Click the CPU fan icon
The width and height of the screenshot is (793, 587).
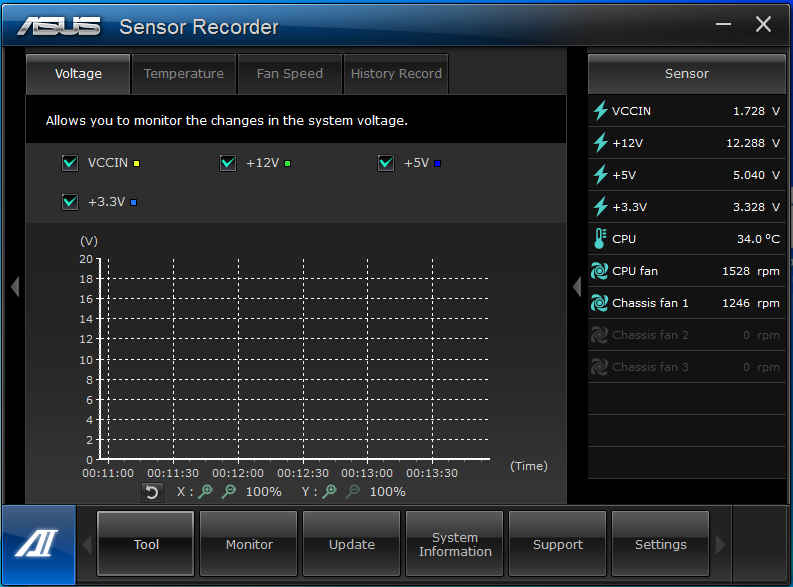[599, 271]
